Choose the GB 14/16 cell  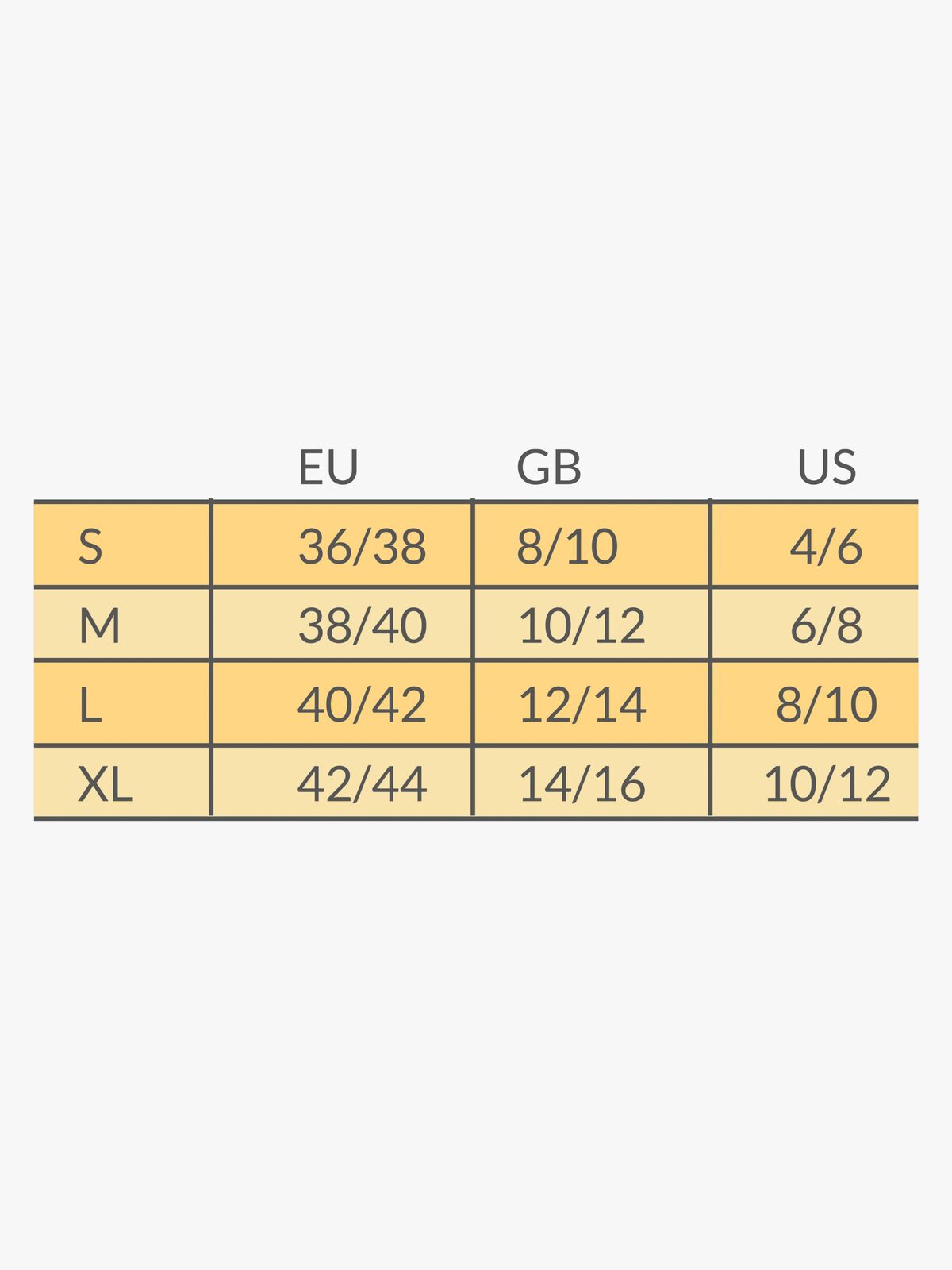point(582,784)
